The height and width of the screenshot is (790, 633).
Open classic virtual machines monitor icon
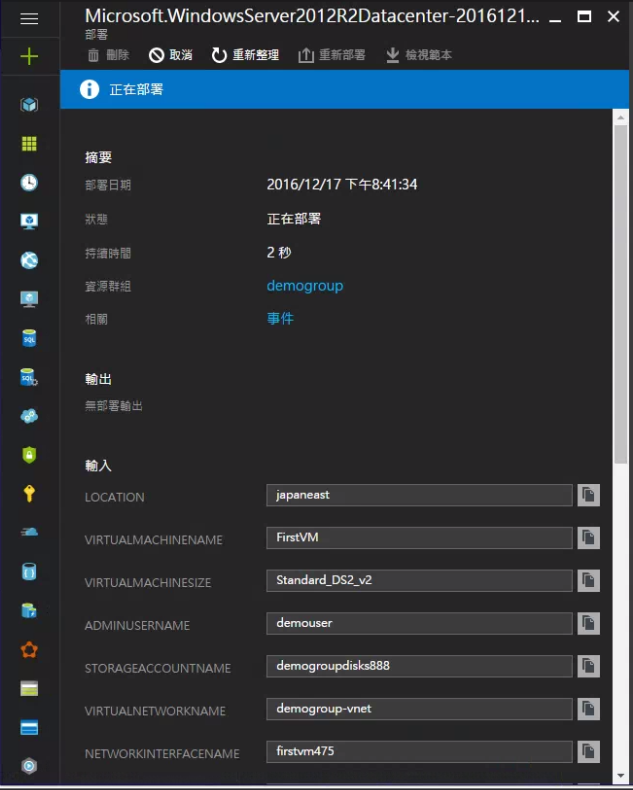29,299
